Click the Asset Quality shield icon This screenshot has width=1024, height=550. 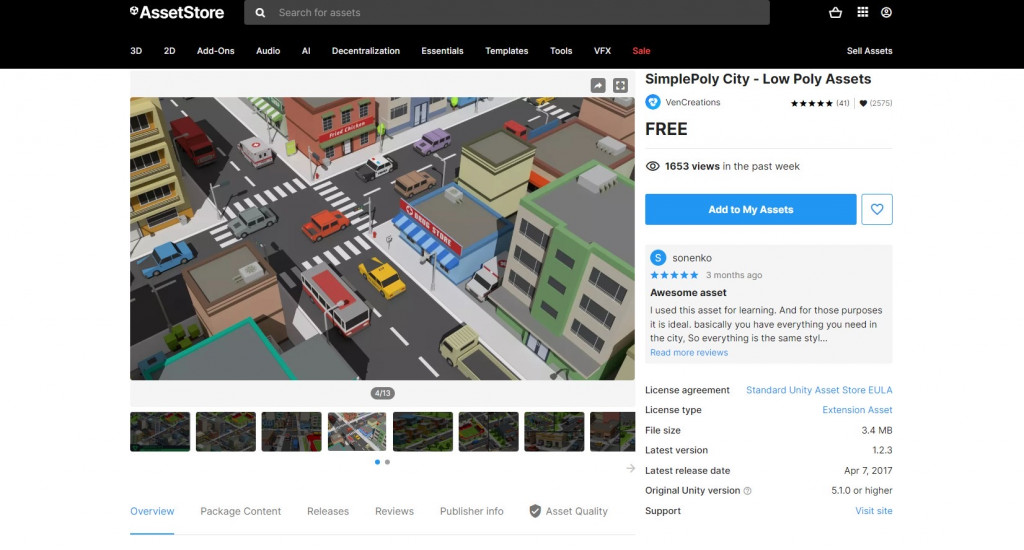tap(535, 511)
